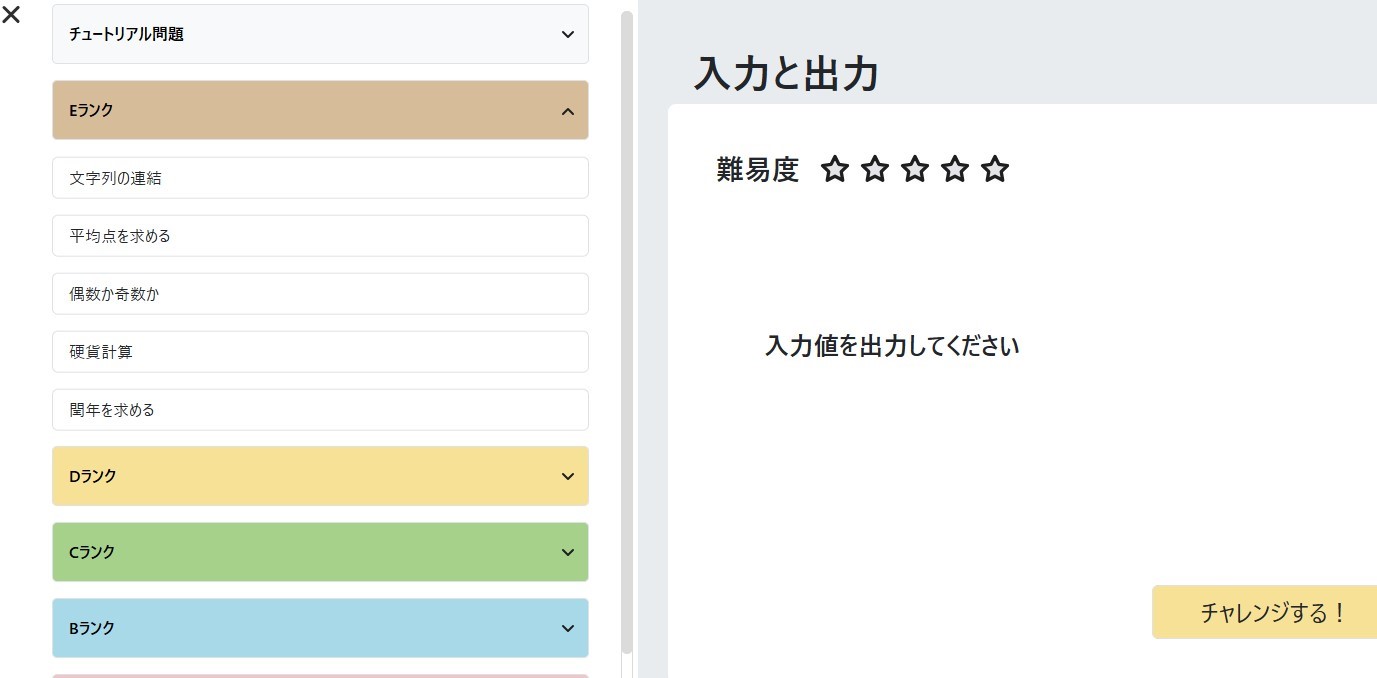Open the 文字列の連結 problem
This screenshot has width=1377, height=678.
pyautogui.click(x=320, y=178)
